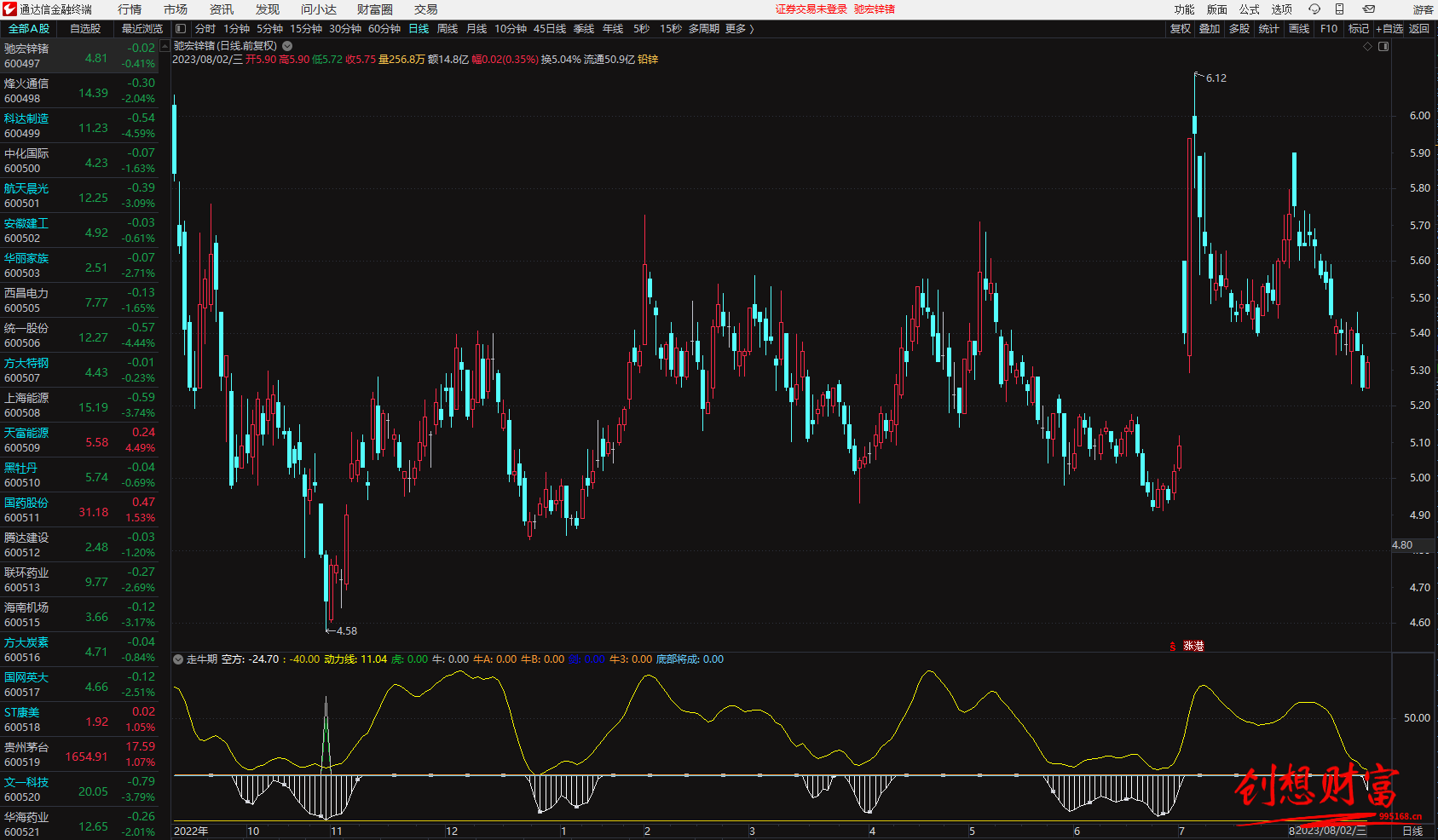Screen dimensions: 1438x840
Task: Select 天富能源 600509 in stock list
Action: tap(79, 440)
